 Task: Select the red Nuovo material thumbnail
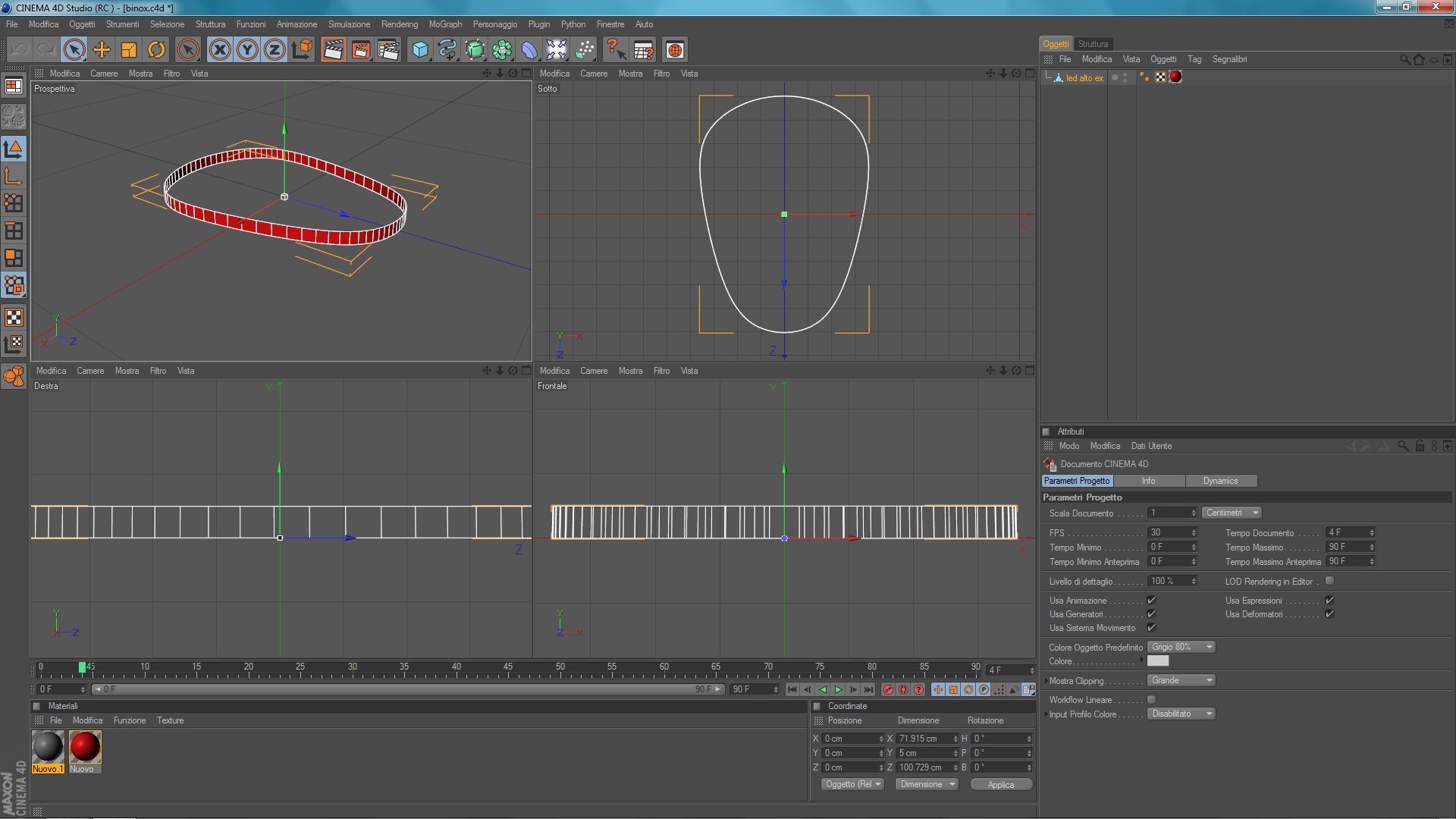pyautogui.click(x=85, y=746)
